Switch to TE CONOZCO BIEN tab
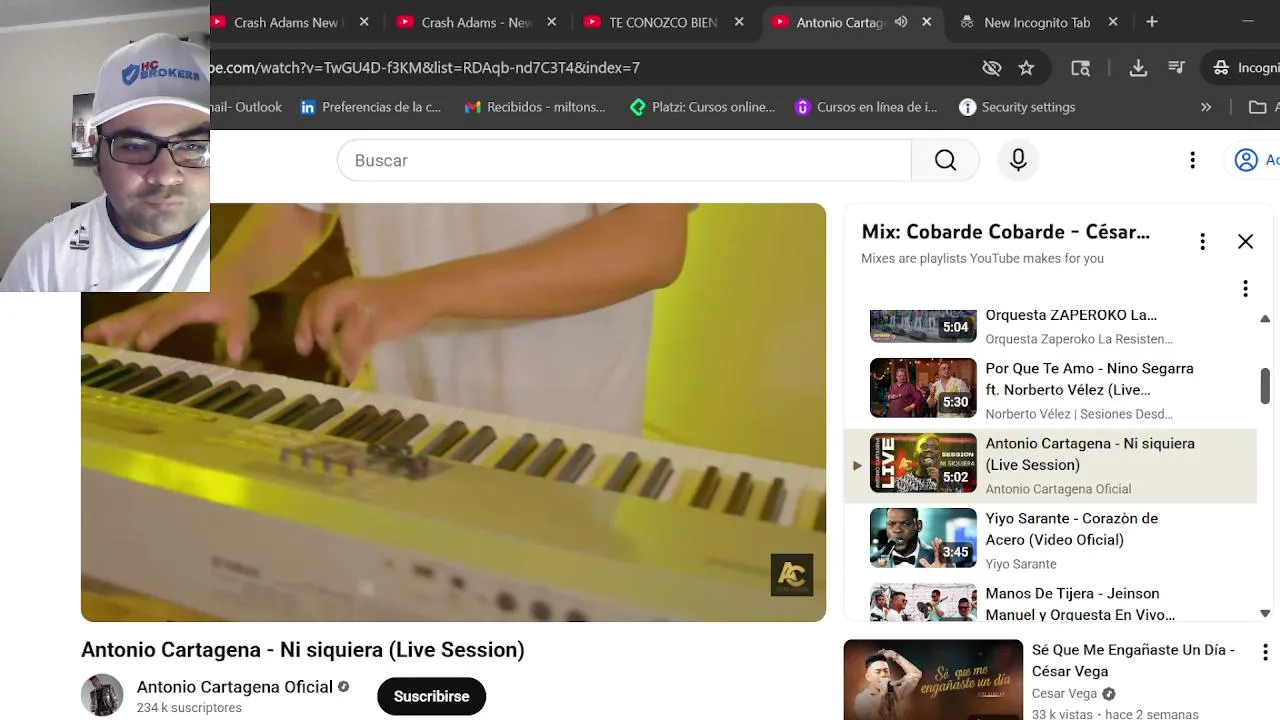 pos(662,22)
